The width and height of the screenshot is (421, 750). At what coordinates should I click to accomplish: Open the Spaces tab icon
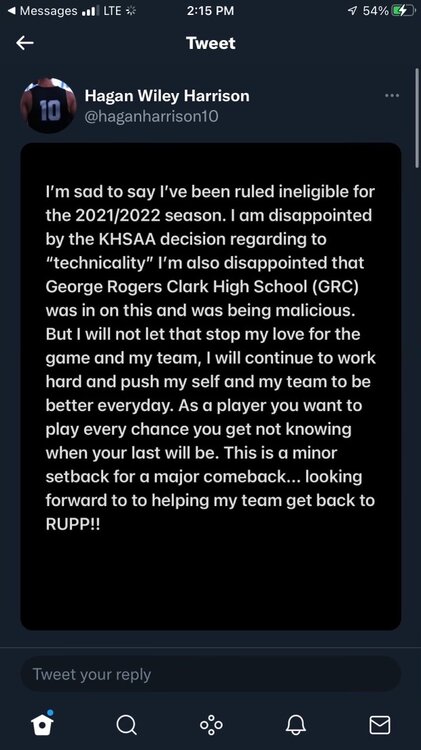[x=211, y=725]
